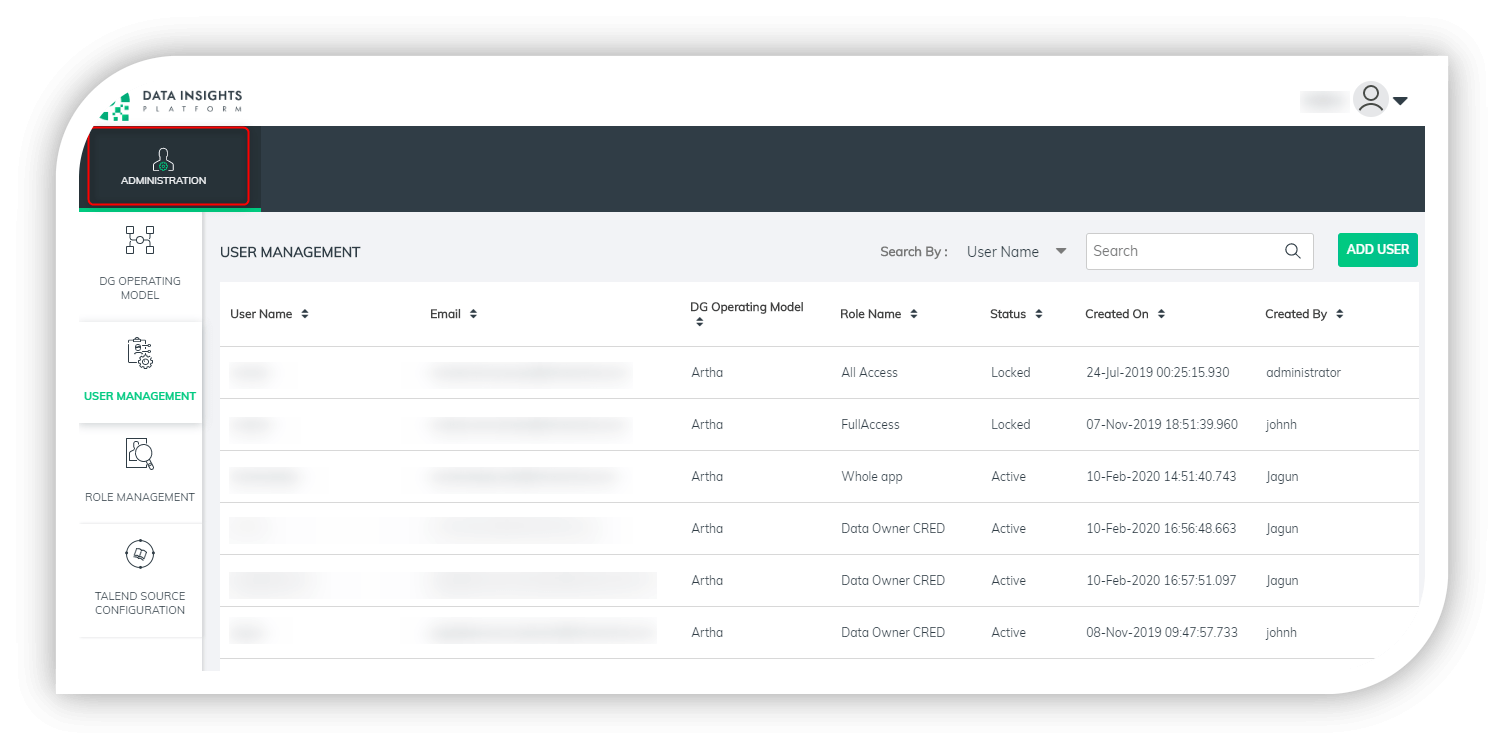
Task: Sort by Created By column
Action: pyautogui.click(x=1339, y=314)
